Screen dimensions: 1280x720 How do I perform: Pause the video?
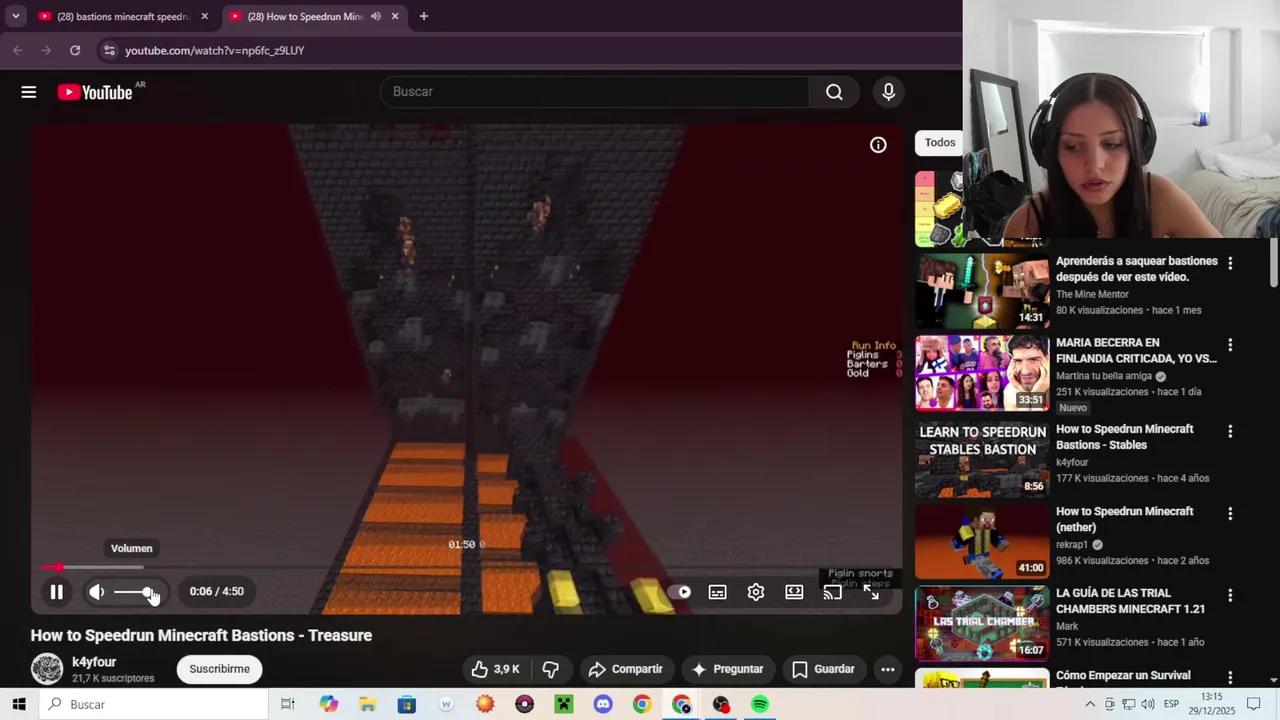pyautogui.click(x=56, y=592)
